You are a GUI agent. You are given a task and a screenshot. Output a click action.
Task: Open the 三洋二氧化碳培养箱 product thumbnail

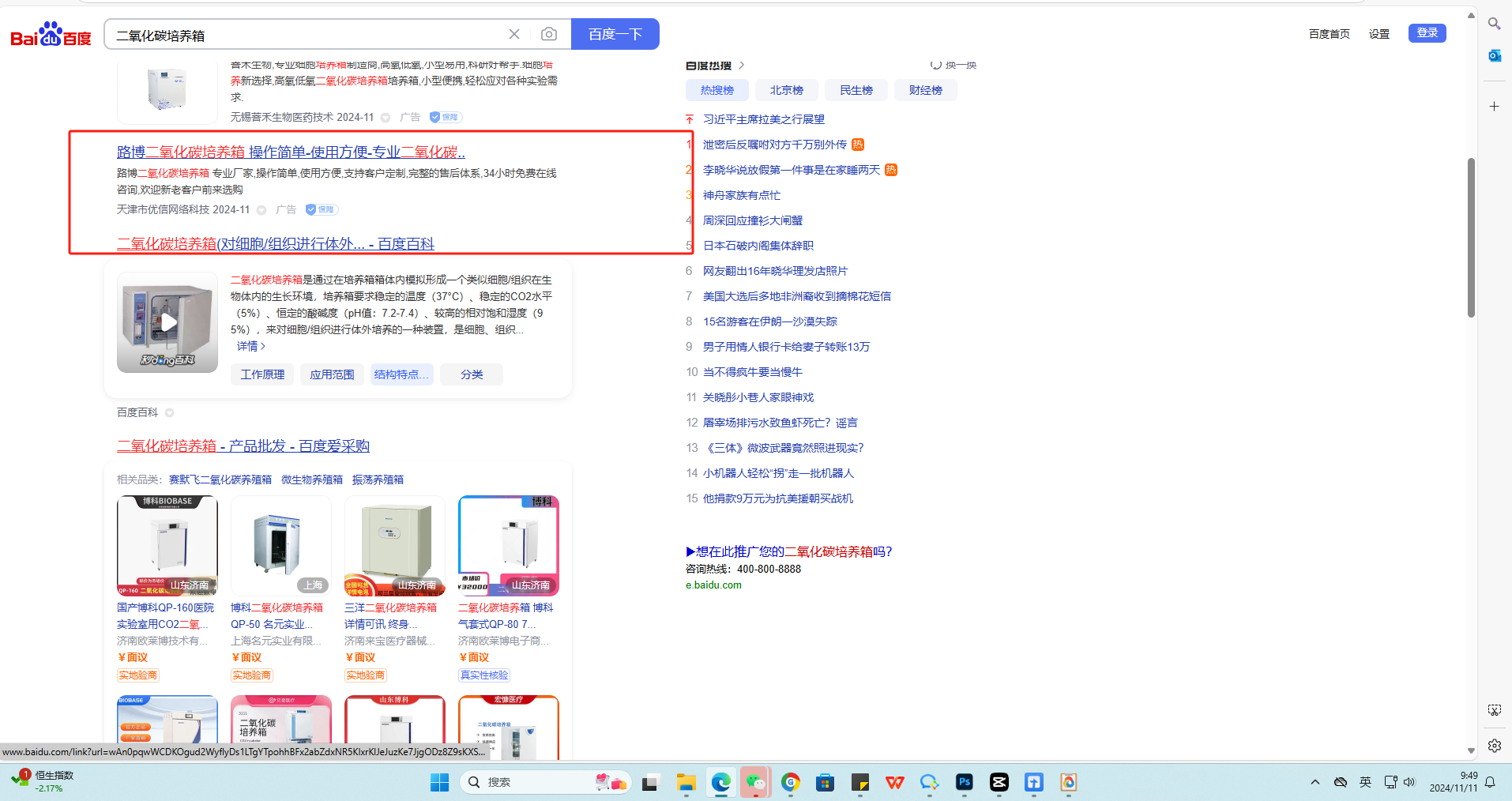pyautogui.click(x=395, y=545)
